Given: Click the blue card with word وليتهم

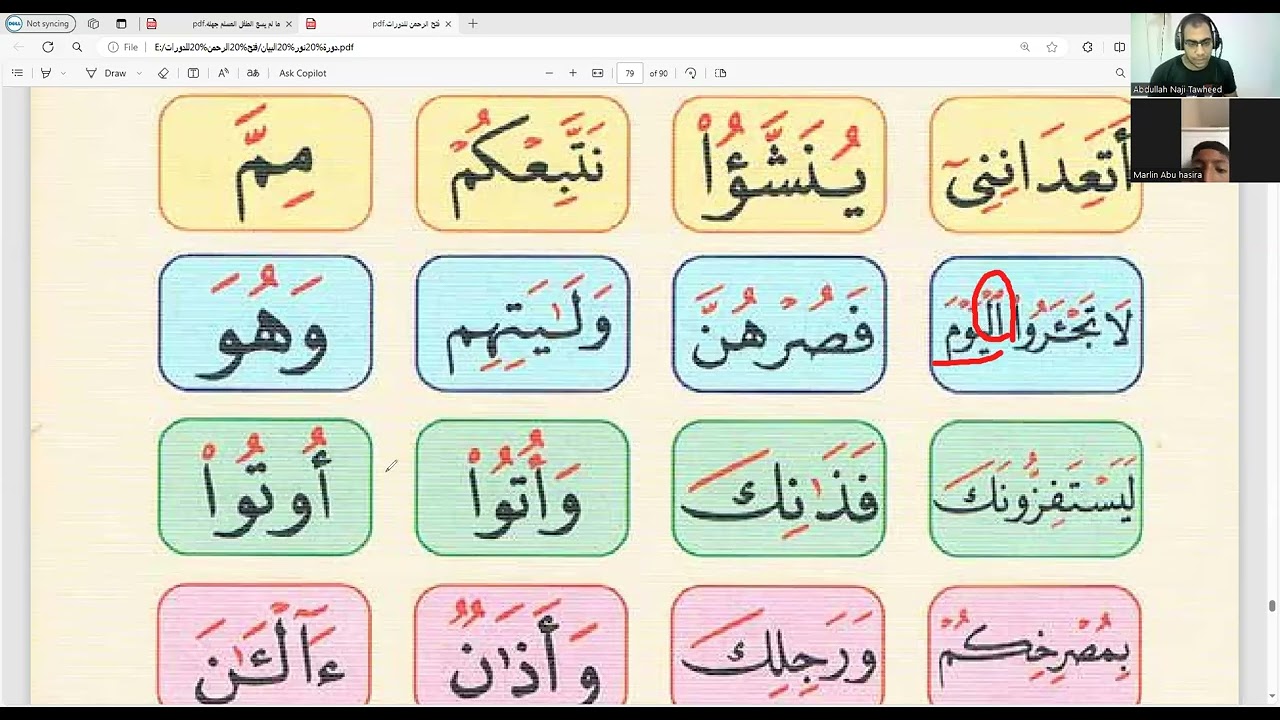Looking at the screenshot, I should click(x=523, y=323).
